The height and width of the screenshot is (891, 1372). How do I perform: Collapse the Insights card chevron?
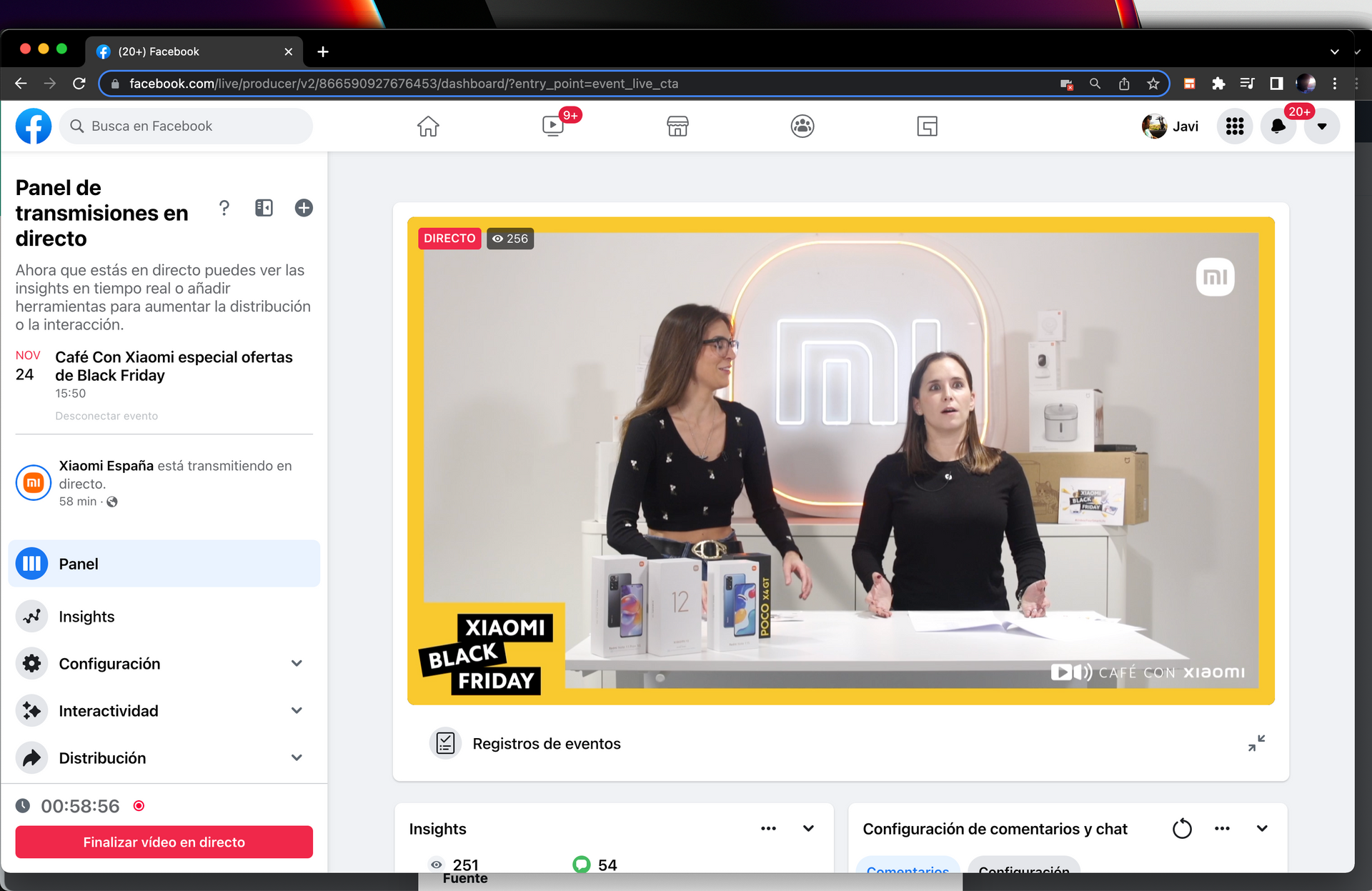(x=808, y=829)
